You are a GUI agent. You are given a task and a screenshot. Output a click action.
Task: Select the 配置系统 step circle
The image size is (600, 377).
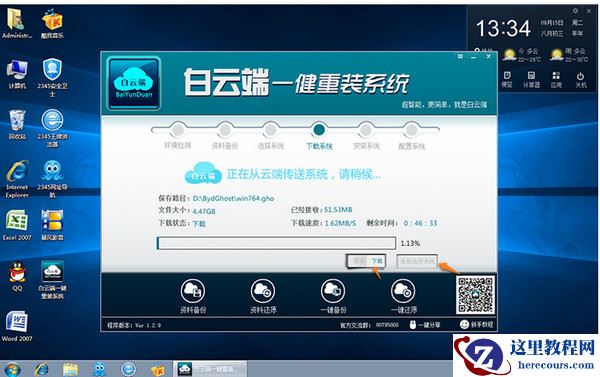[x=412, y=130]
